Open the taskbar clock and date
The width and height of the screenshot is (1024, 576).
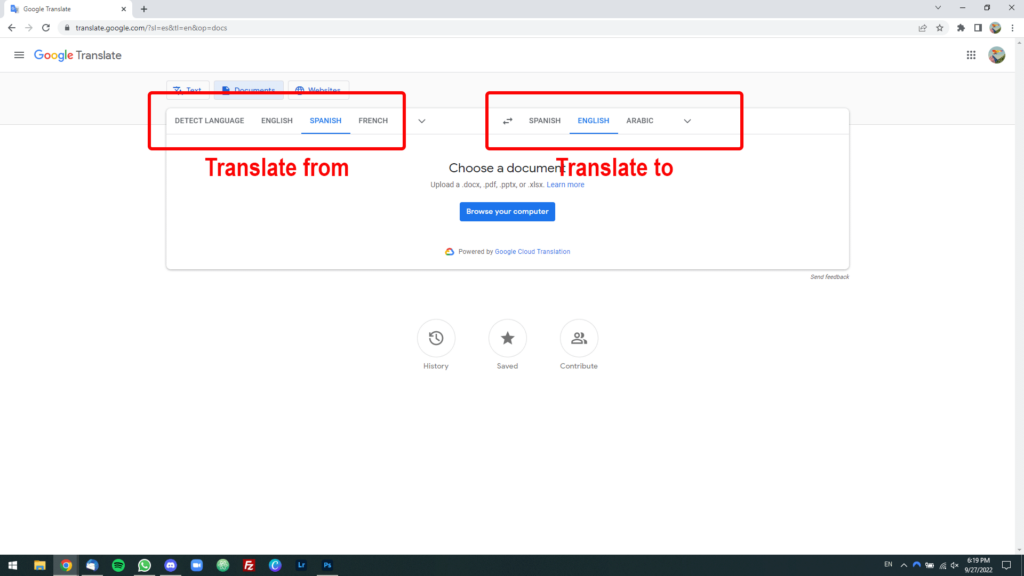point(978,566)
